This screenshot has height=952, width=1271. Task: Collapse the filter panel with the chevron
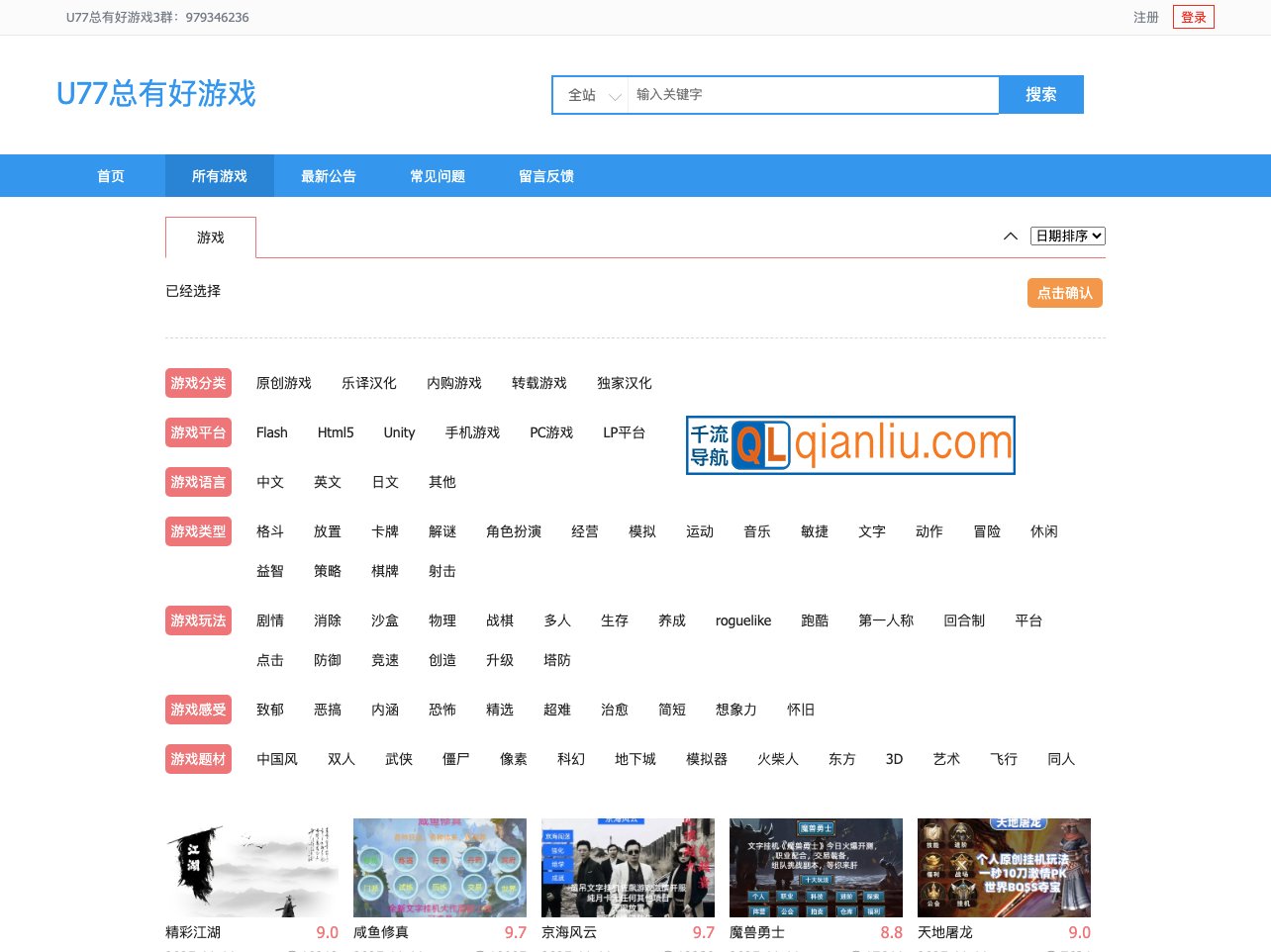(x=1011, y=237)
